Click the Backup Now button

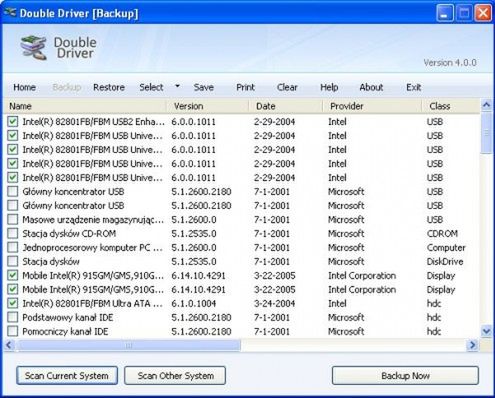405,376
